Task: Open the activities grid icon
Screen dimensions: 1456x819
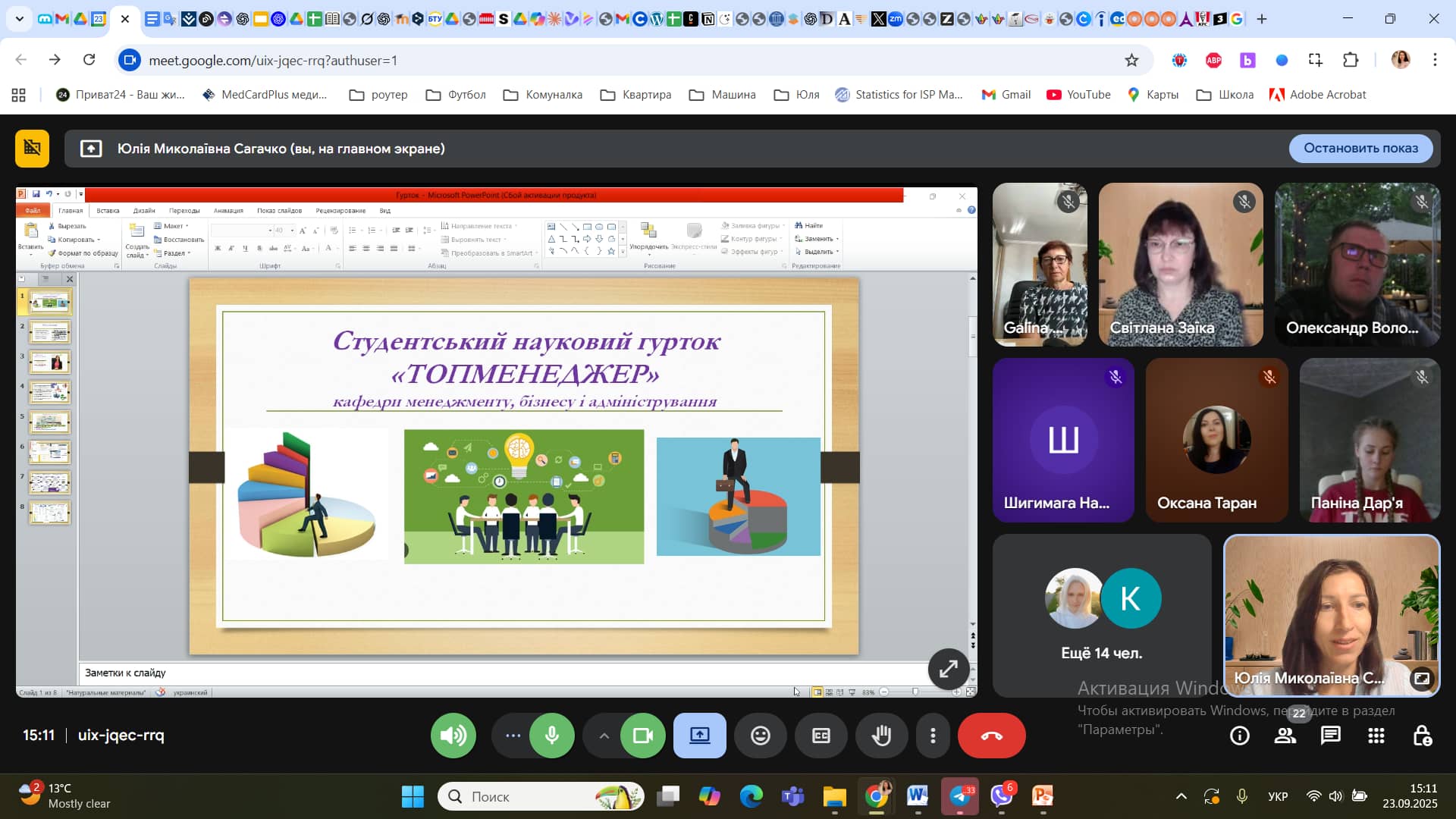Action: pyautogui.click(x=1376, y=736)
